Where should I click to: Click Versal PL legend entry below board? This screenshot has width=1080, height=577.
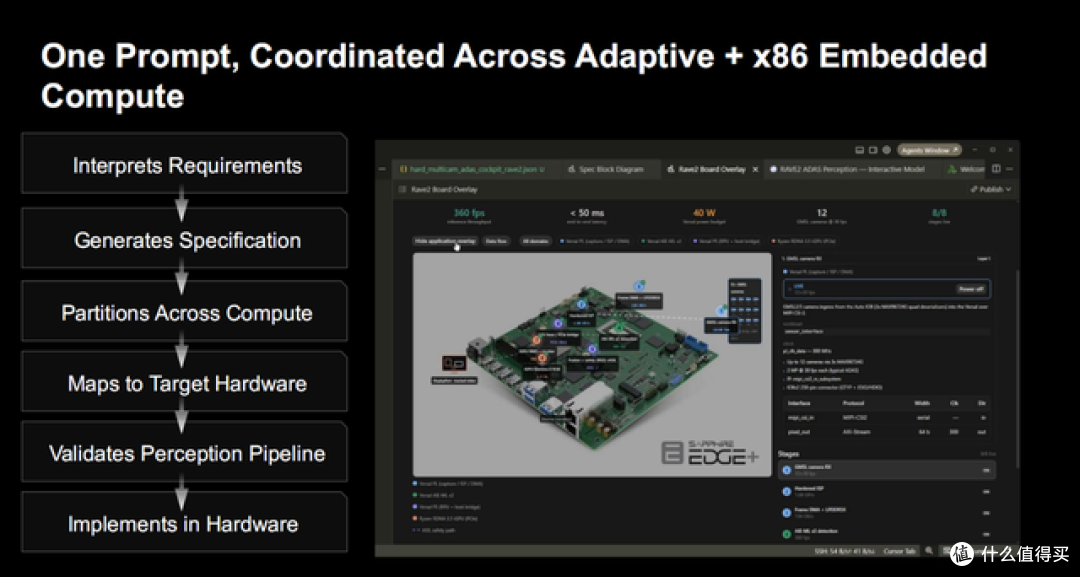click(448, 484)
